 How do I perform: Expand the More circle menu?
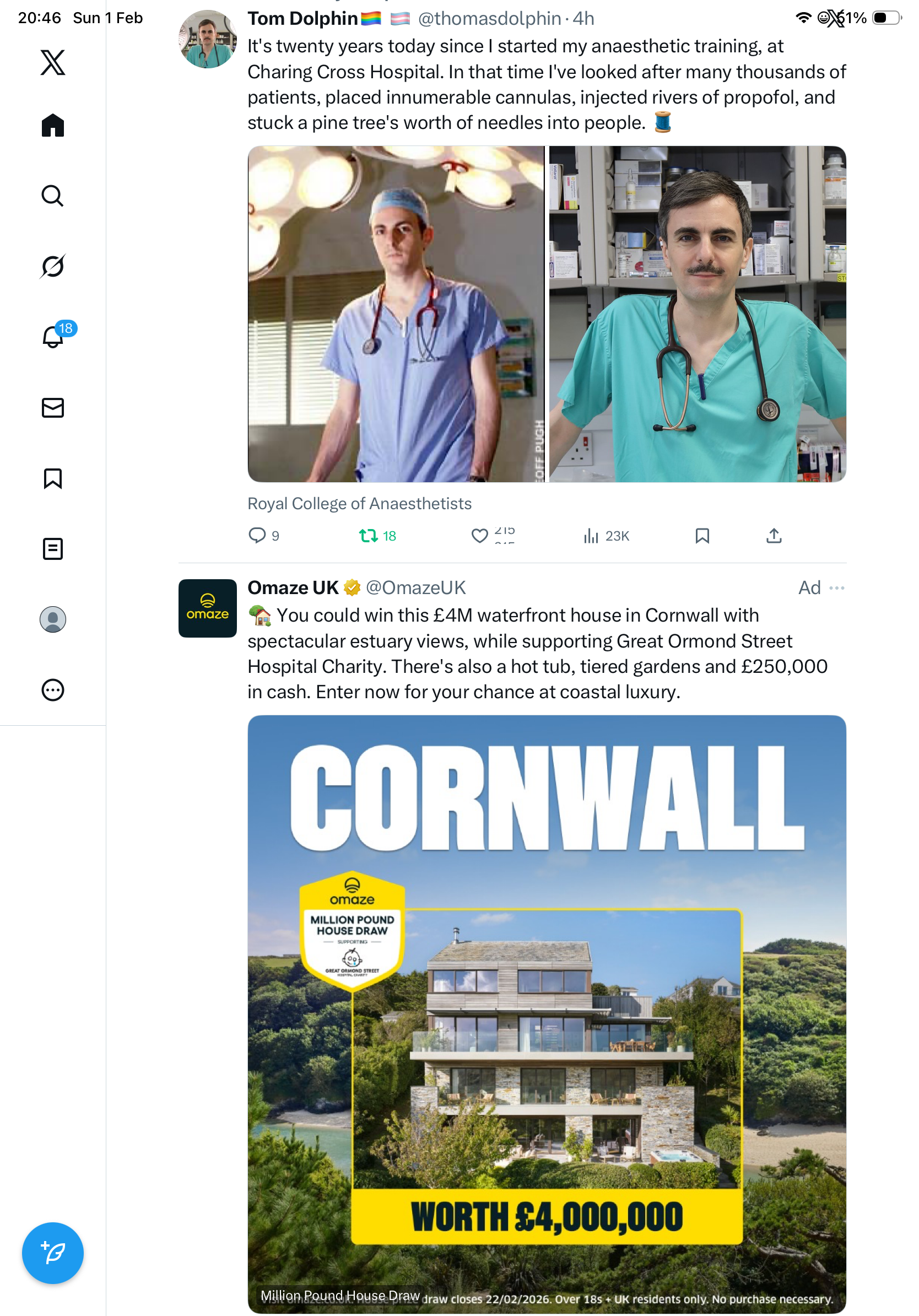(x=53, y=689)
